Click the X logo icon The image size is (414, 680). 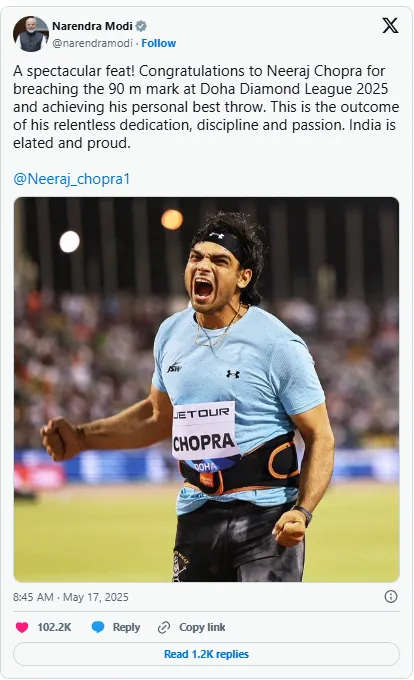(x=390, y=26)
